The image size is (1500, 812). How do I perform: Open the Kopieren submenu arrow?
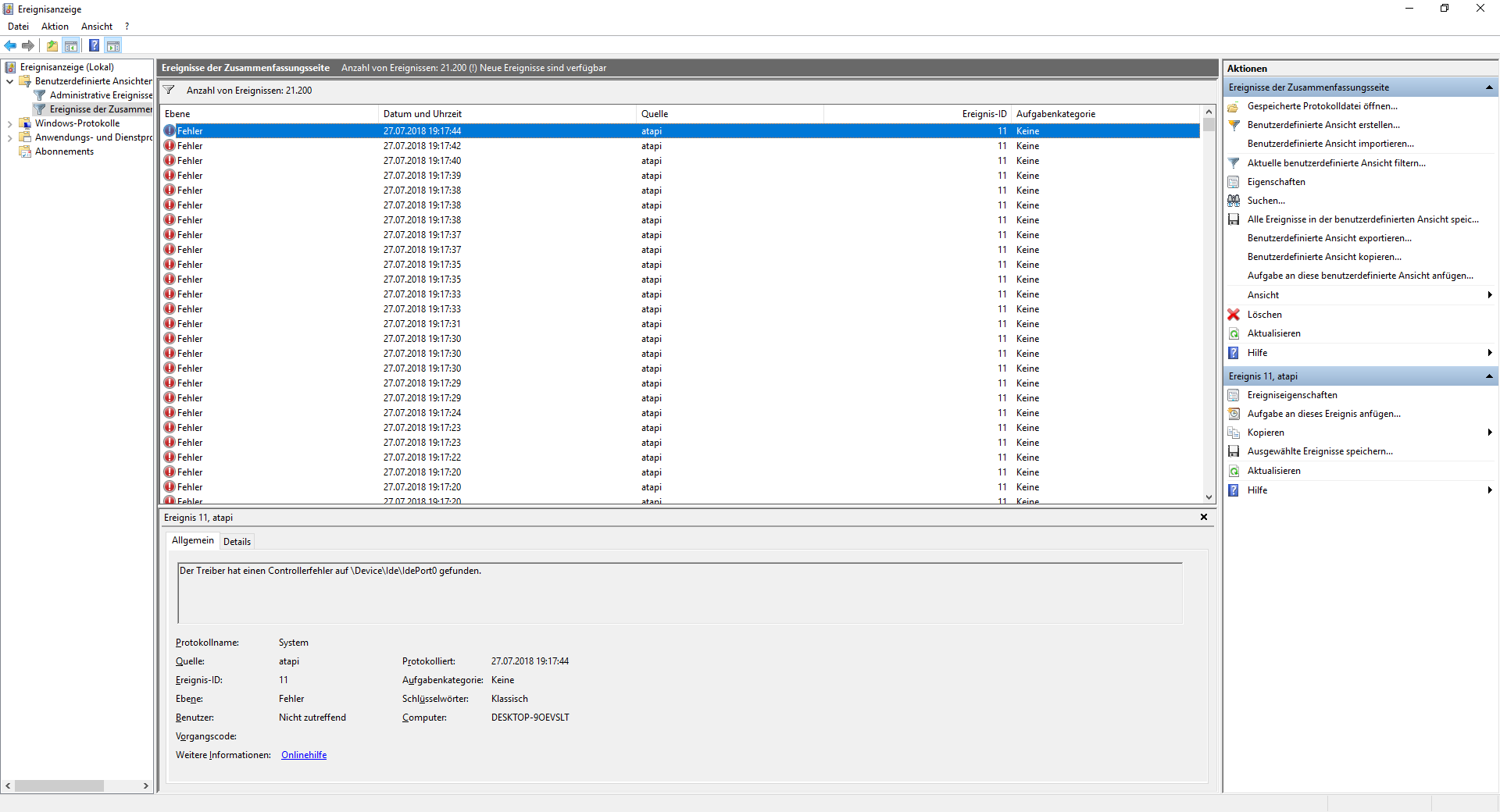(1490, 433)
